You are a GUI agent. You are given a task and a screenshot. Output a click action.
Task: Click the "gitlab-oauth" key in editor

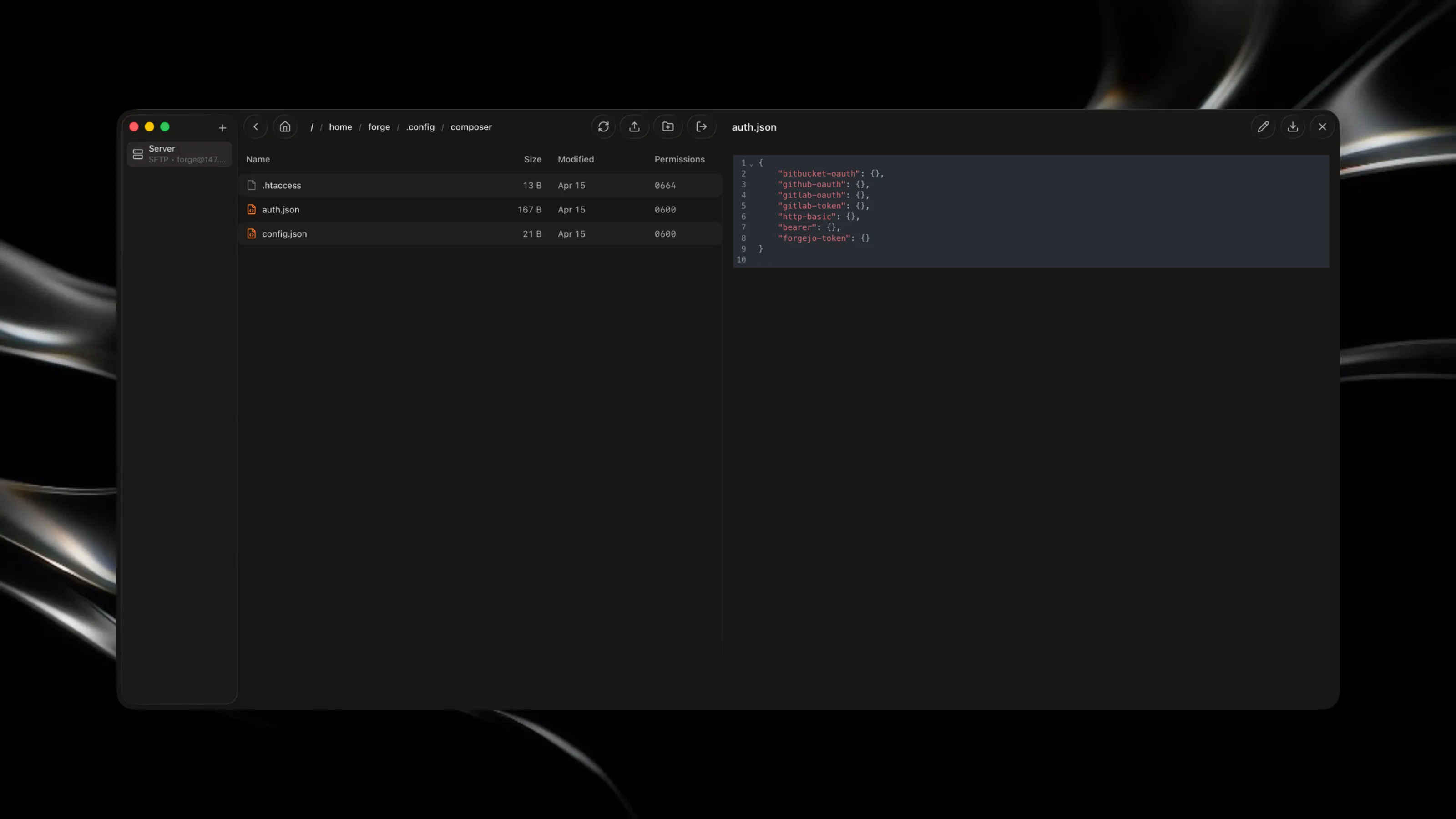point(811,195)
